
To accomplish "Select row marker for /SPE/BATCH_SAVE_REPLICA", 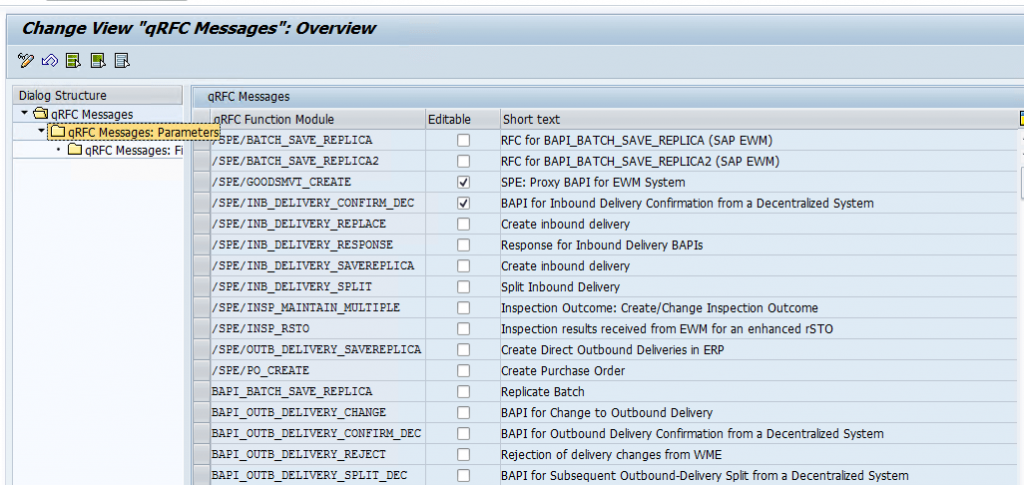I will 201,140.
